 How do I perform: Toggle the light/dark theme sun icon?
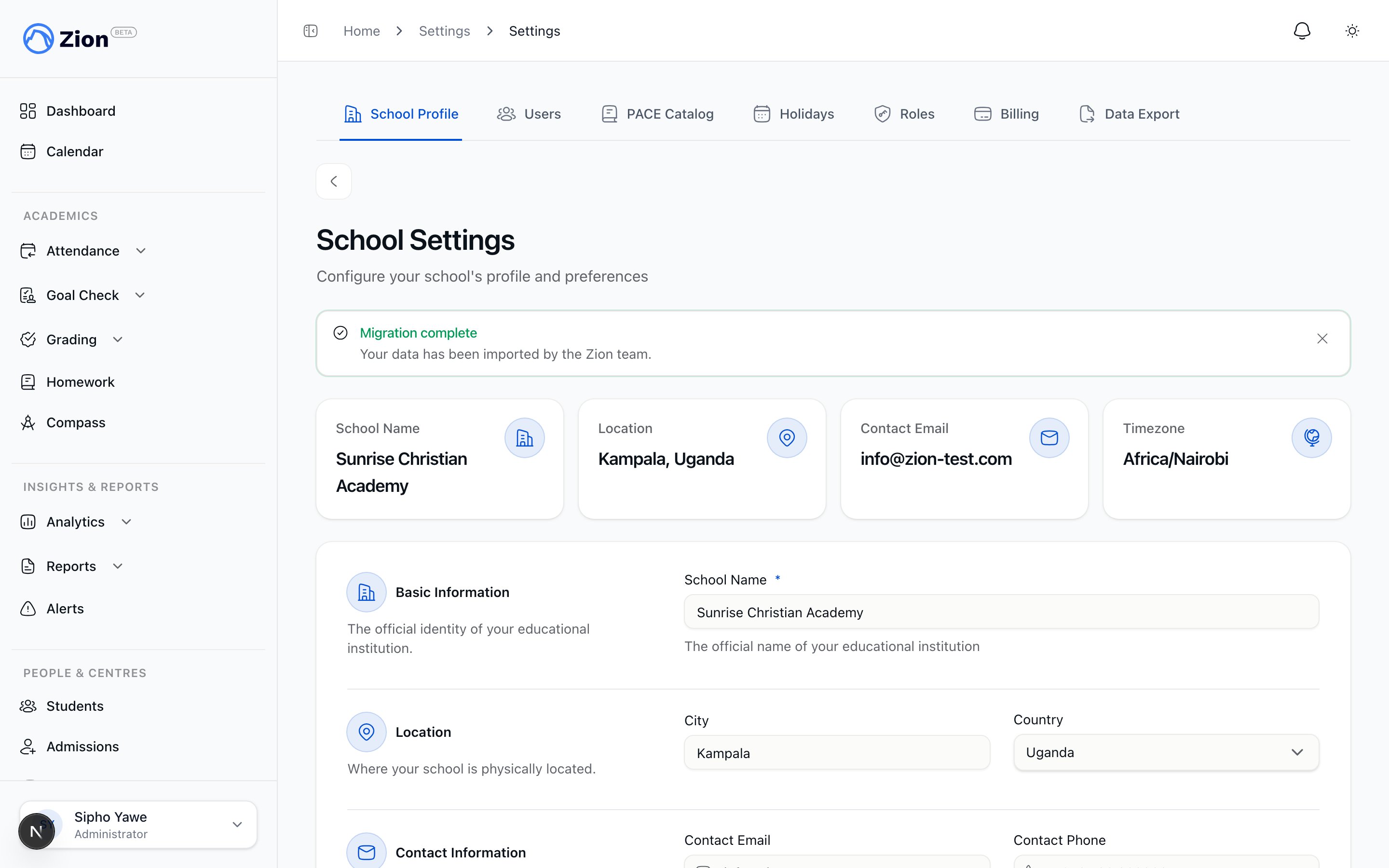pyautogui.click(x=1352, y=31)
